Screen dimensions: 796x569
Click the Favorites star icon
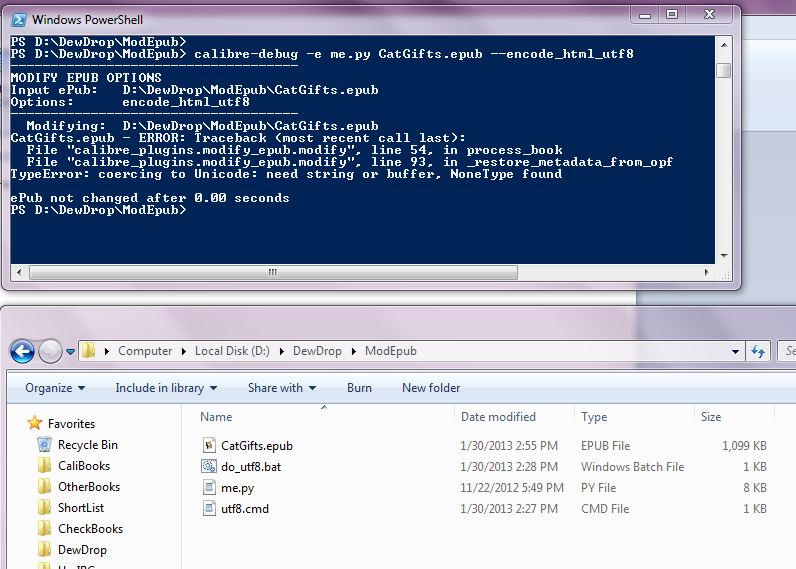[35, 423]
